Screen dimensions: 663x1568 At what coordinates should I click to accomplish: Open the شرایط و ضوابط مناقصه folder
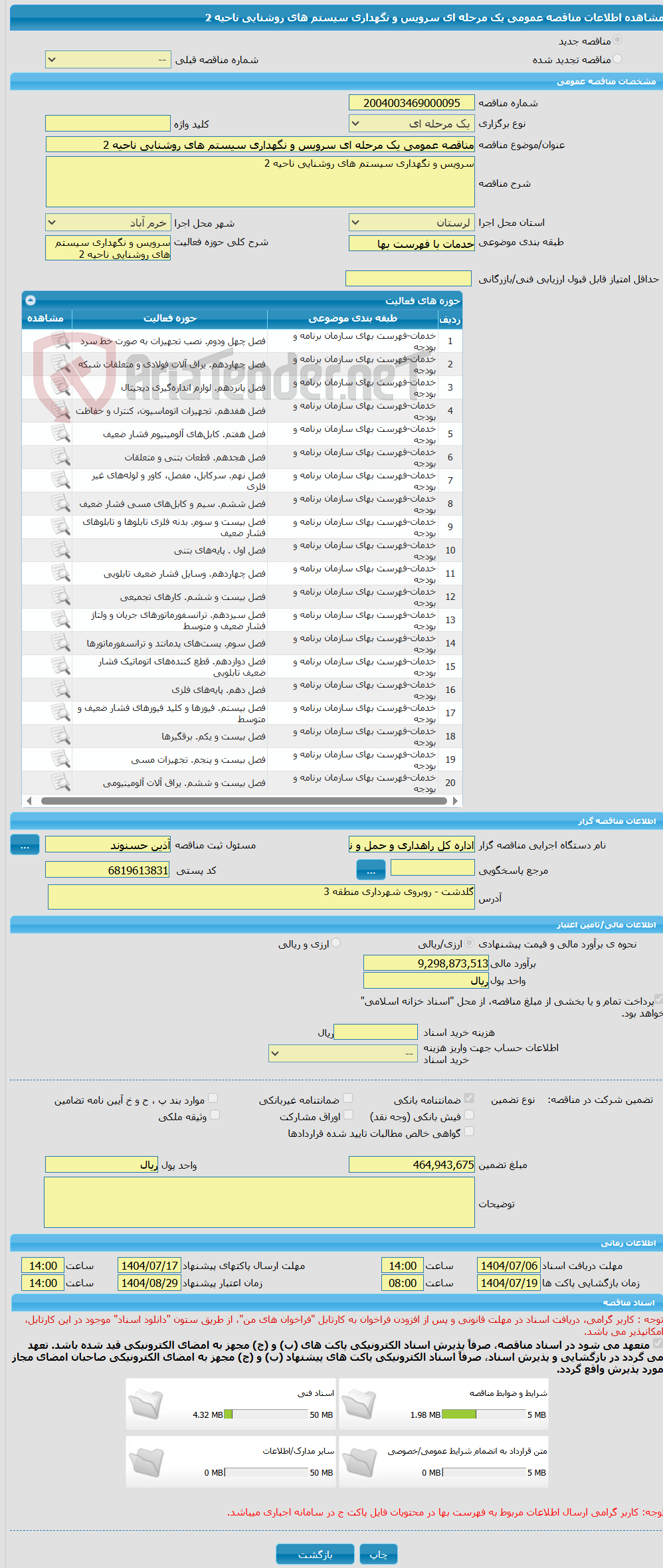point(359,1404)
